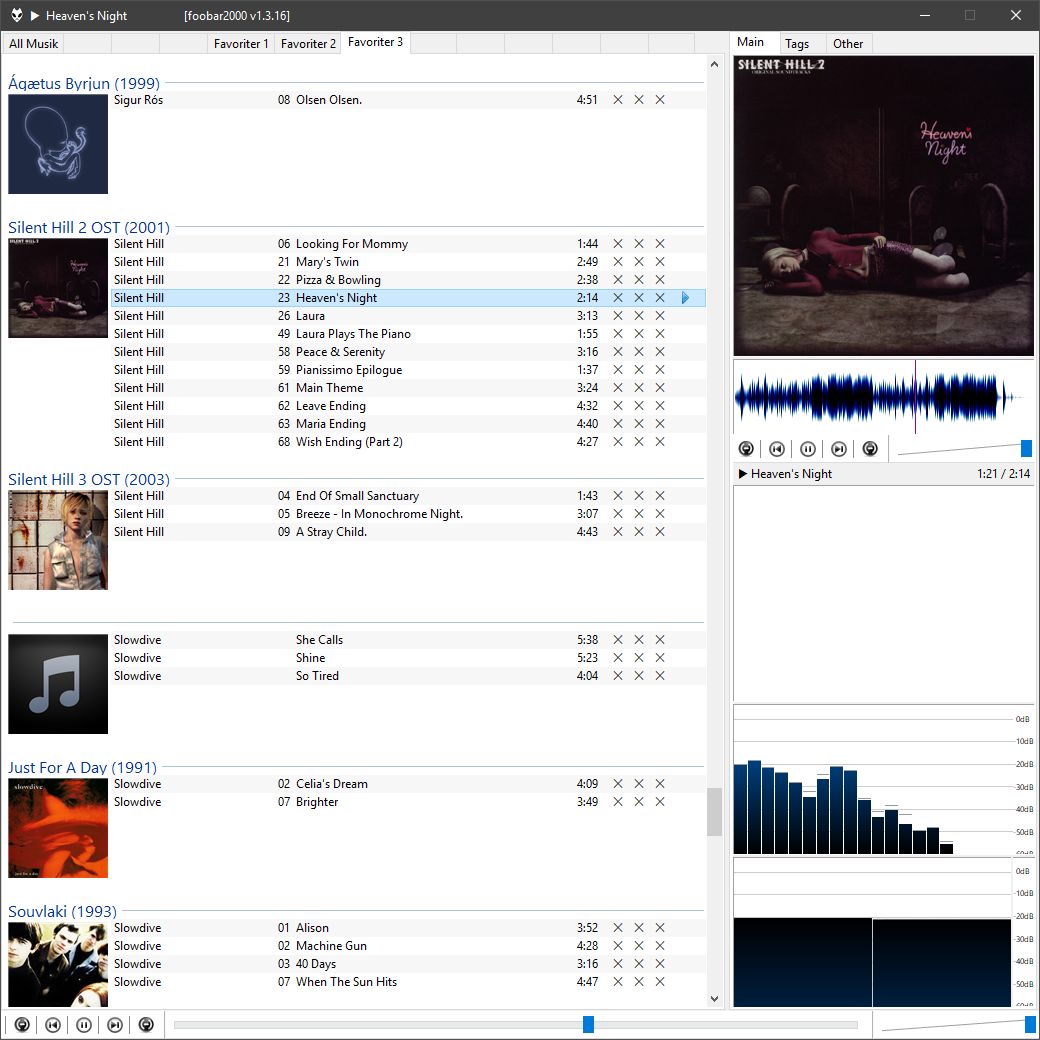Select the track Mary's Twin

click(327, 262)
